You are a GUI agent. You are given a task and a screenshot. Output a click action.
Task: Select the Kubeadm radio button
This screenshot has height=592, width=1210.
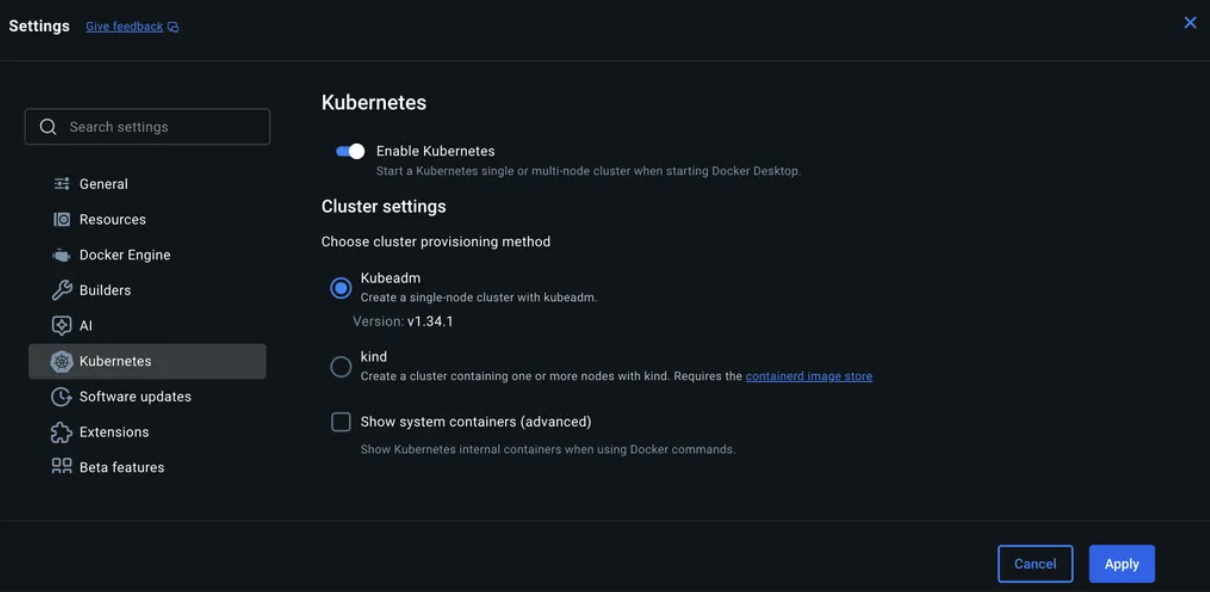341,288
